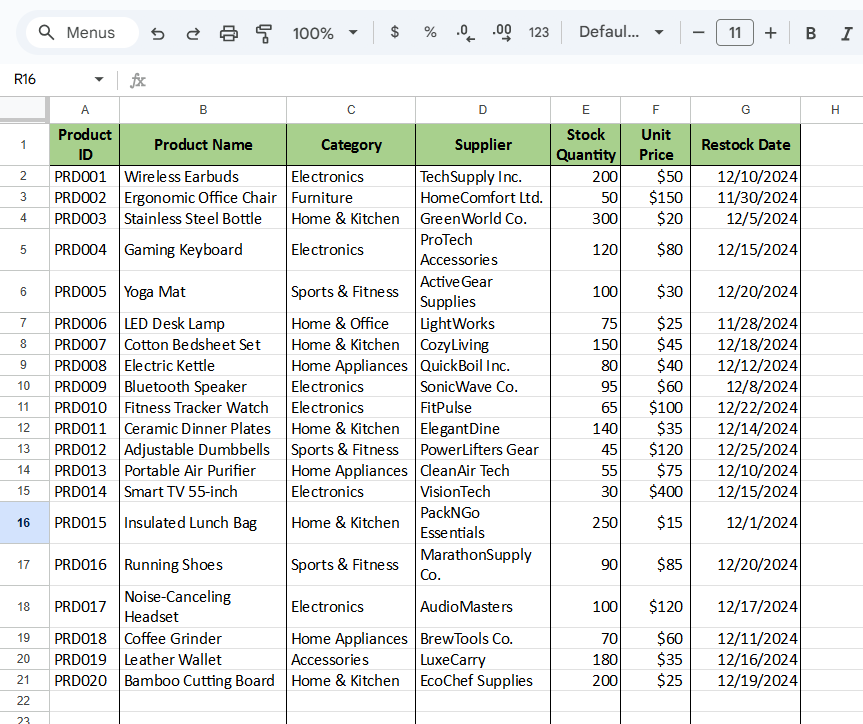Select the 11/28/2024 restock date cell
This screenshot has width=863, height=724.
tap(745, 324)
